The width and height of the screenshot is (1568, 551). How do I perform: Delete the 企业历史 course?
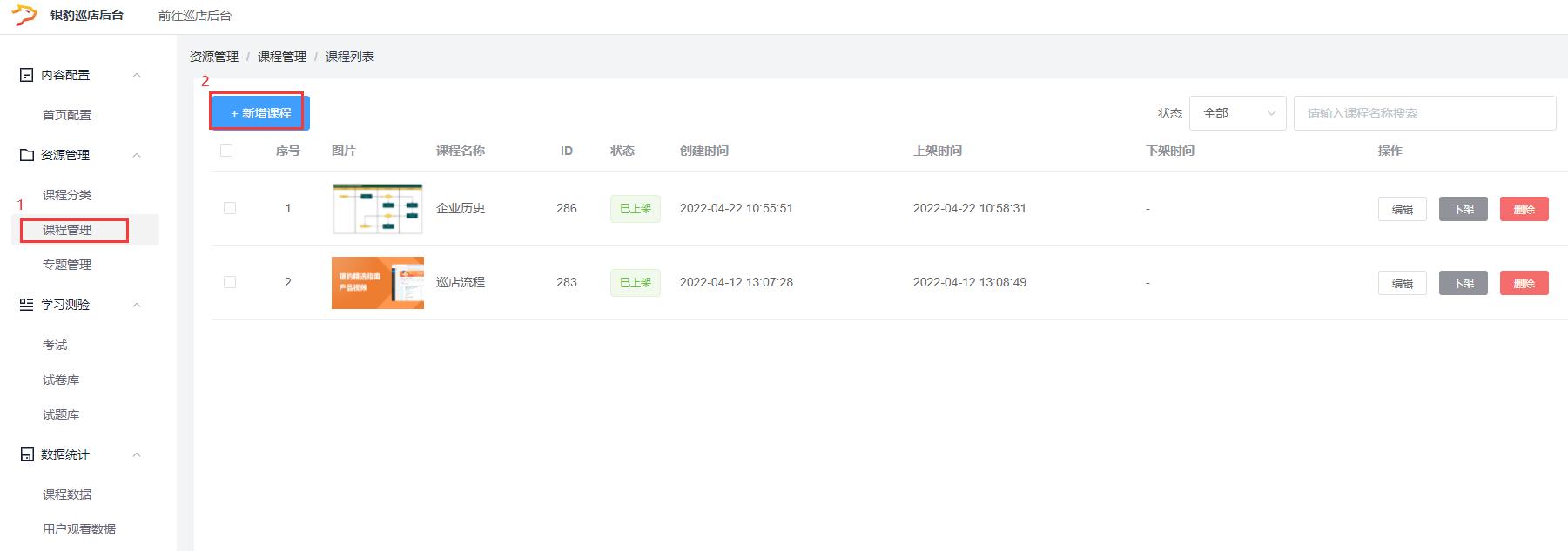pos(1524,209)
